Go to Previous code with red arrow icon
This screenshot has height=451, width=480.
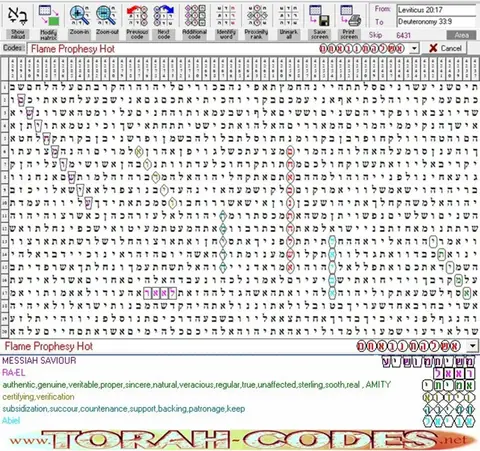click(137, 16)
